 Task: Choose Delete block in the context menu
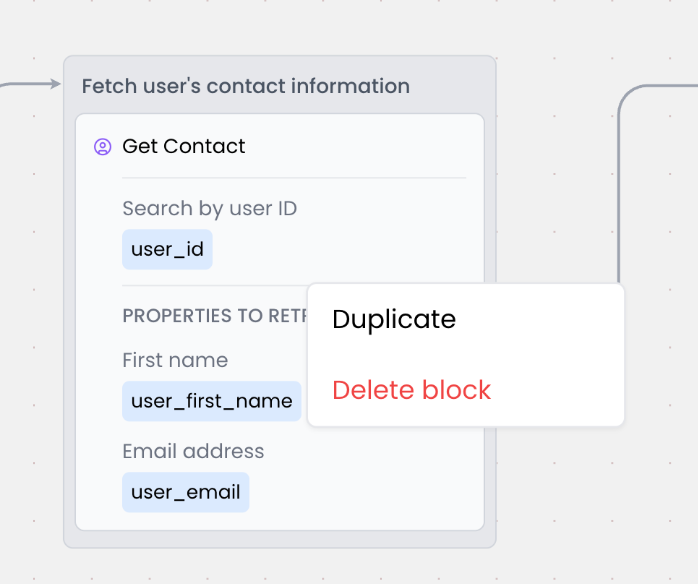point(411,390)
